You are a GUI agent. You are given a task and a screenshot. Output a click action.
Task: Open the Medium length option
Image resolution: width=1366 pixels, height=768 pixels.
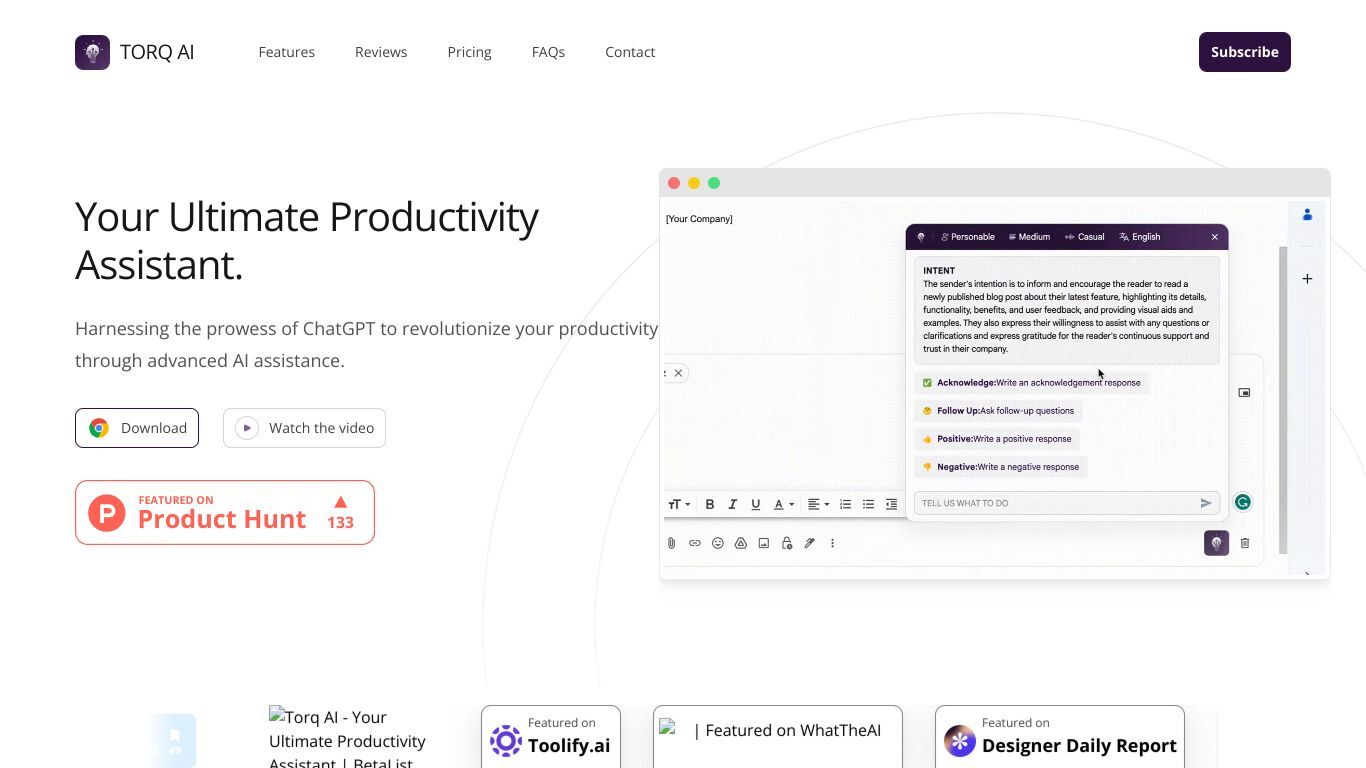pyautogui.click(x=1029, y=237)
